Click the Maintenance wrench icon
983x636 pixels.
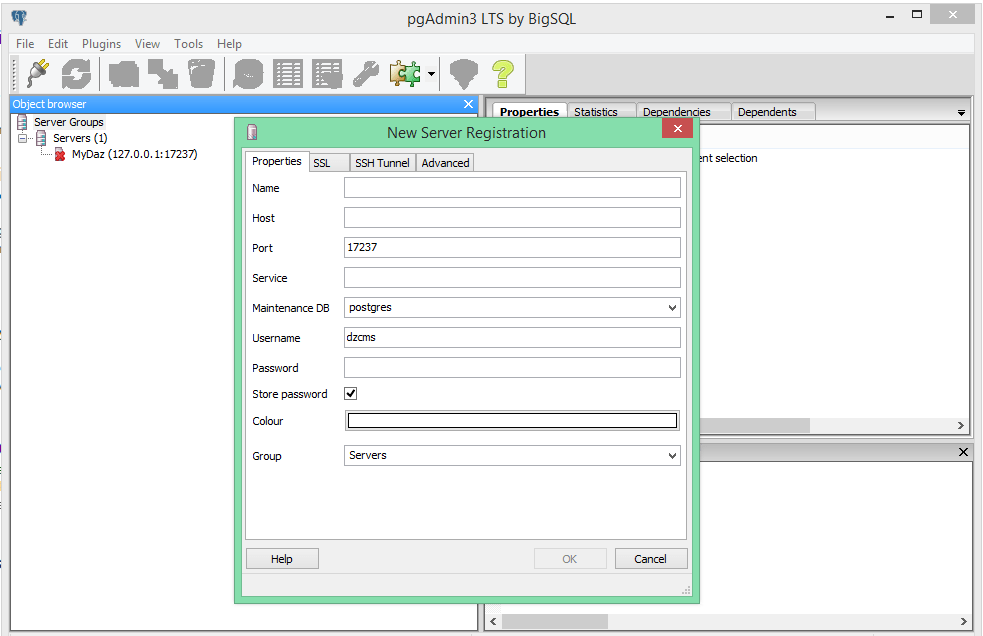(365, 73)
